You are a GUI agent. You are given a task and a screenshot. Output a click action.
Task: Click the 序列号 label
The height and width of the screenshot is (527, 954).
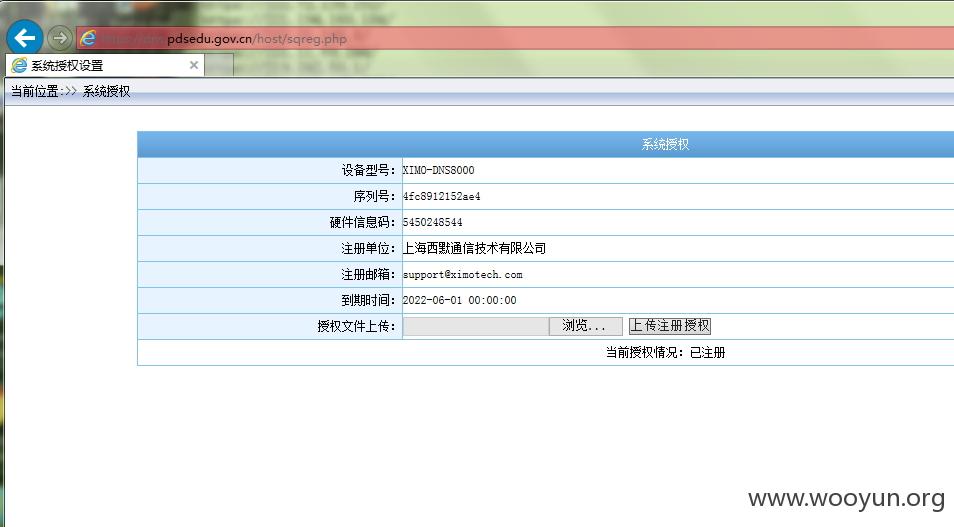click(x=374, y=197)
